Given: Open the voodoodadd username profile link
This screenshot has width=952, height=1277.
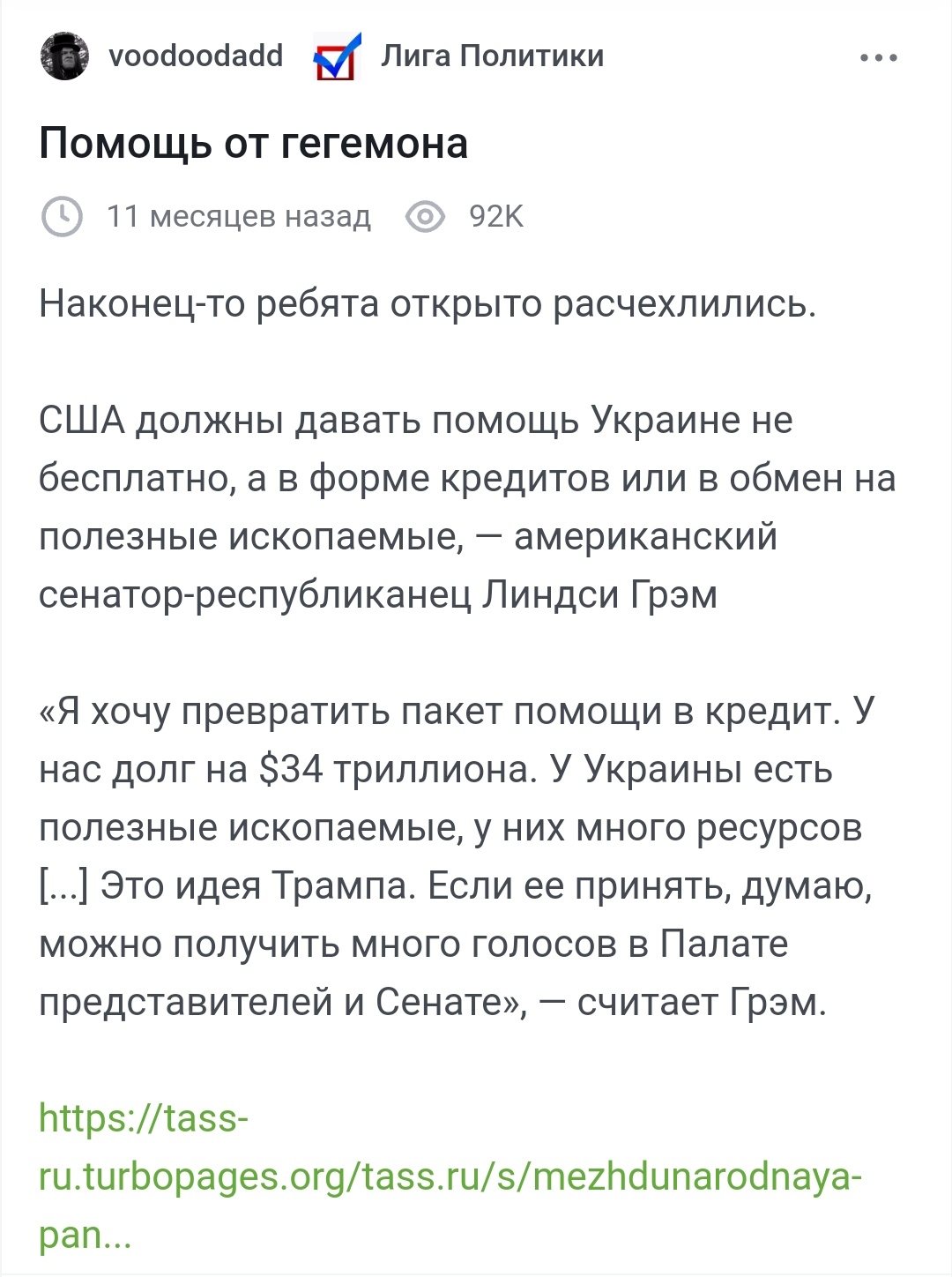Looking at the screenshot, I should pyautogui.click(x=195, y=56).
